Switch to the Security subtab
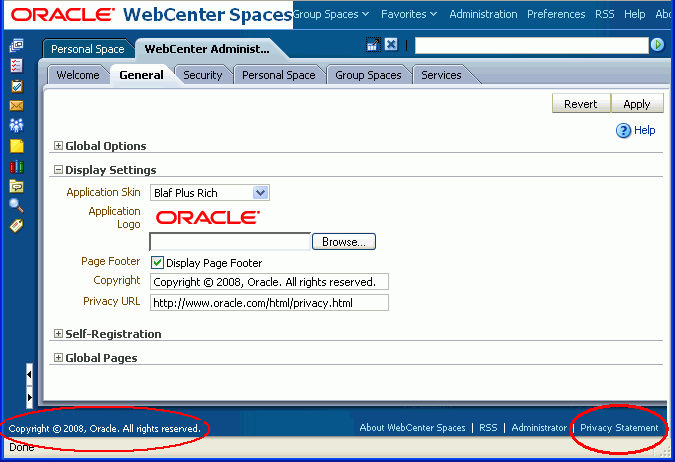This screenshot has width=675, height=462. (x=203, y=75)
